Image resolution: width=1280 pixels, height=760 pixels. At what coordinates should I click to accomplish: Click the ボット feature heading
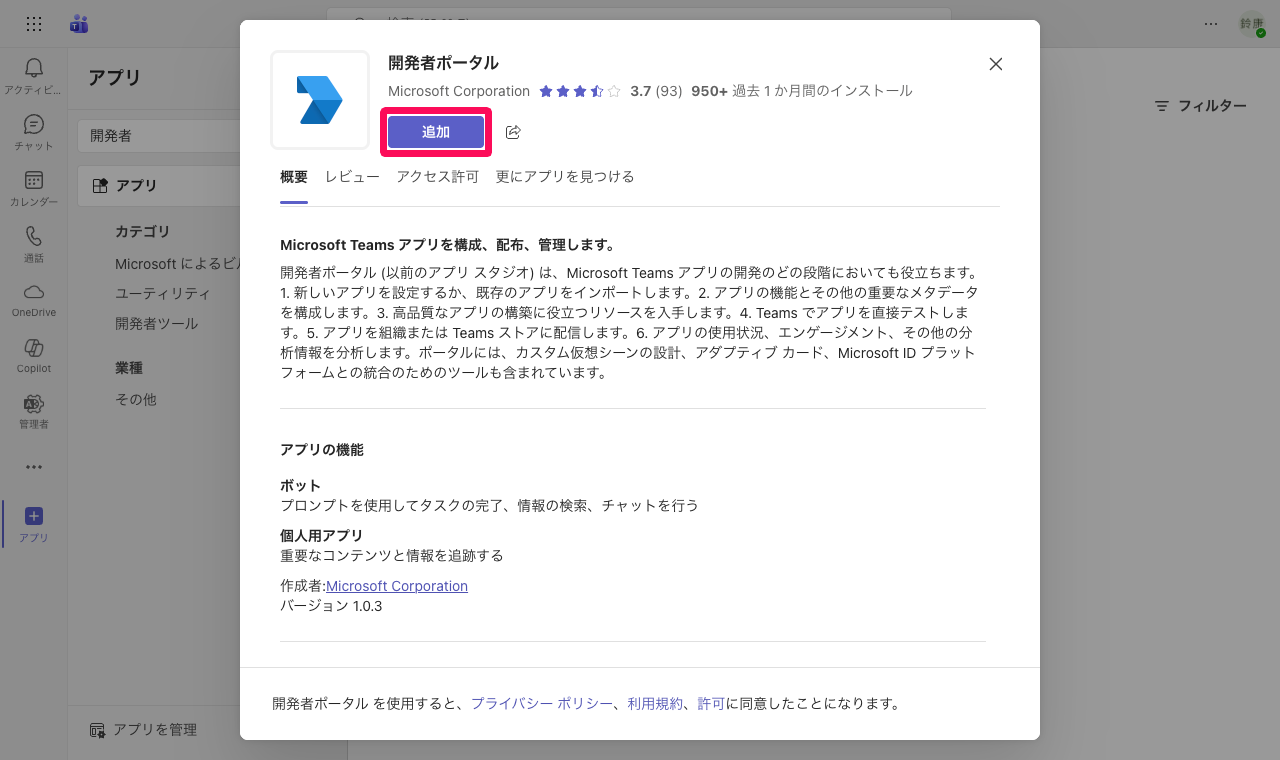(x=301, y=486)
